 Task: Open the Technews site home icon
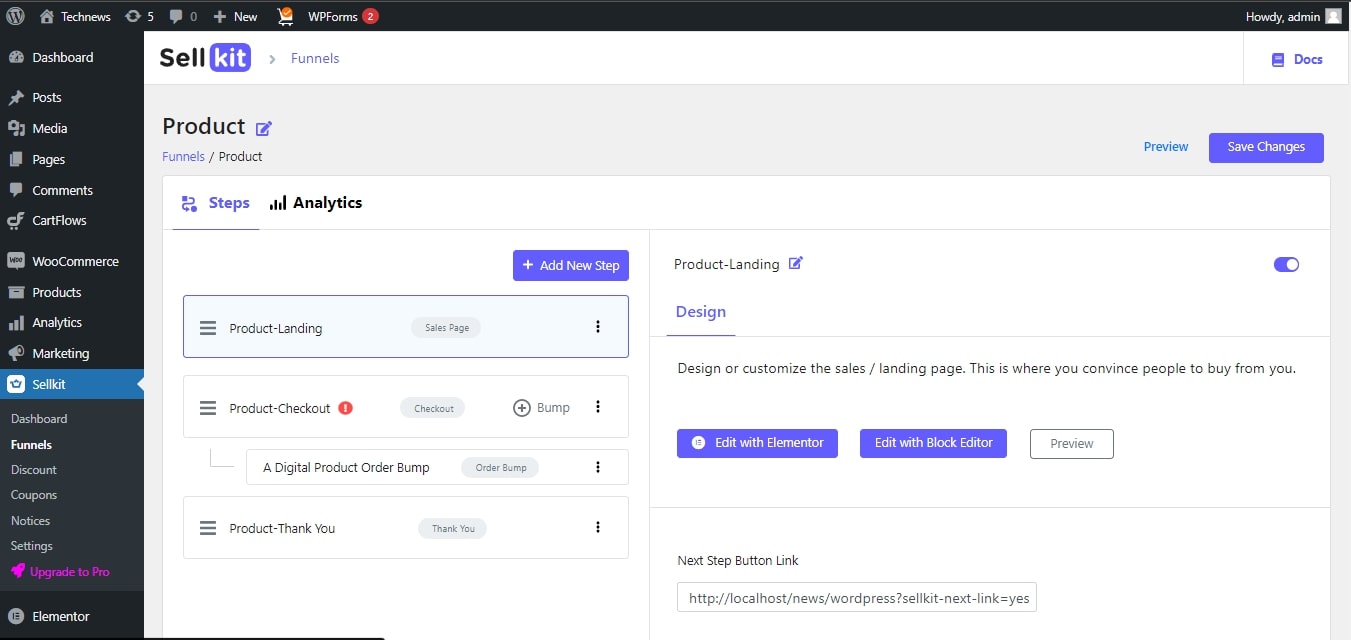pyautogui.click(x=47, y=16)
